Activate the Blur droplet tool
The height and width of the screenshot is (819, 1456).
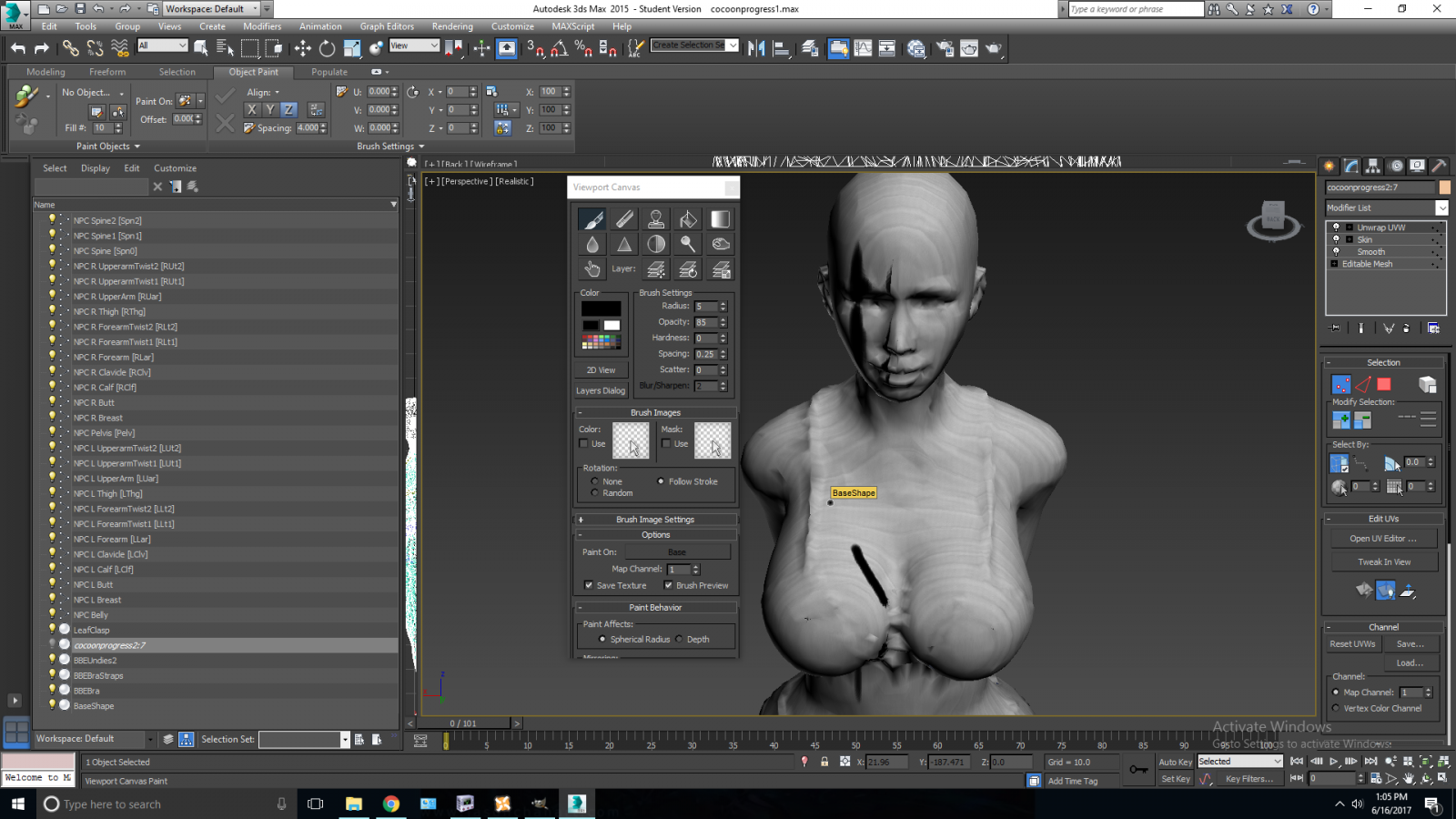click(x=592, y=244)
